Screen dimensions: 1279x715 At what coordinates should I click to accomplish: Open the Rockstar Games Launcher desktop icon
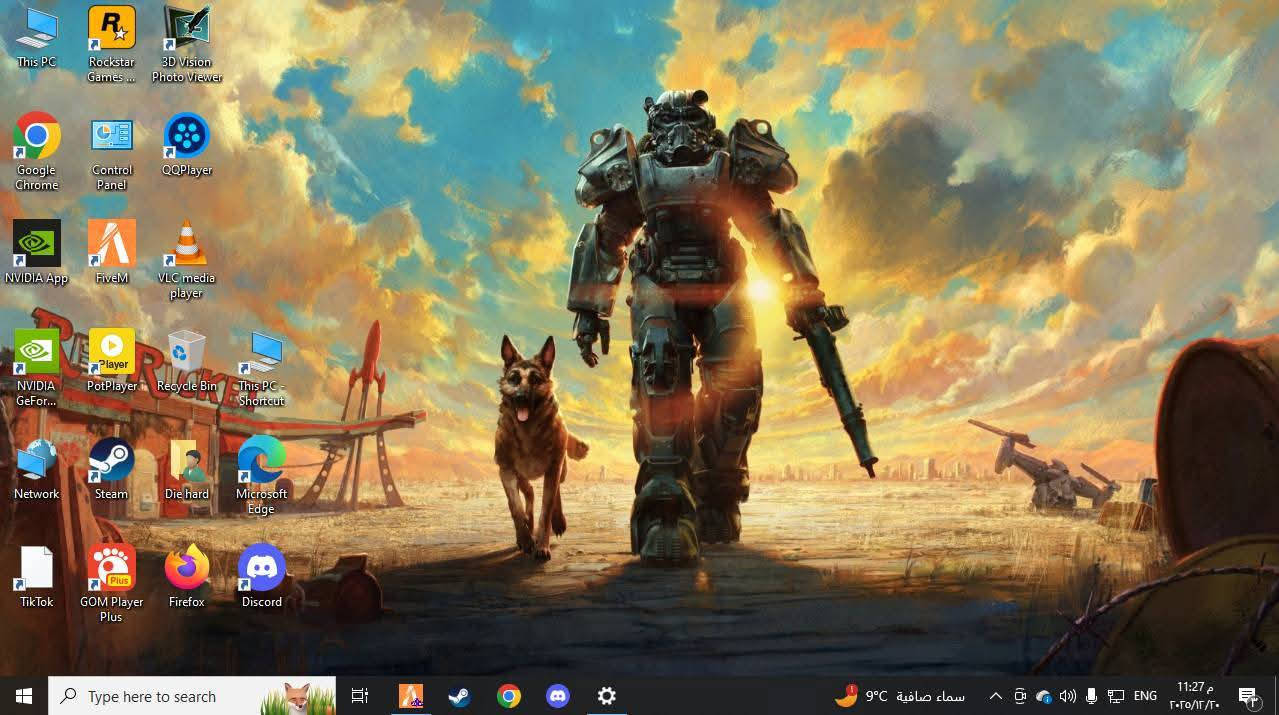click(x=111, y=30)
